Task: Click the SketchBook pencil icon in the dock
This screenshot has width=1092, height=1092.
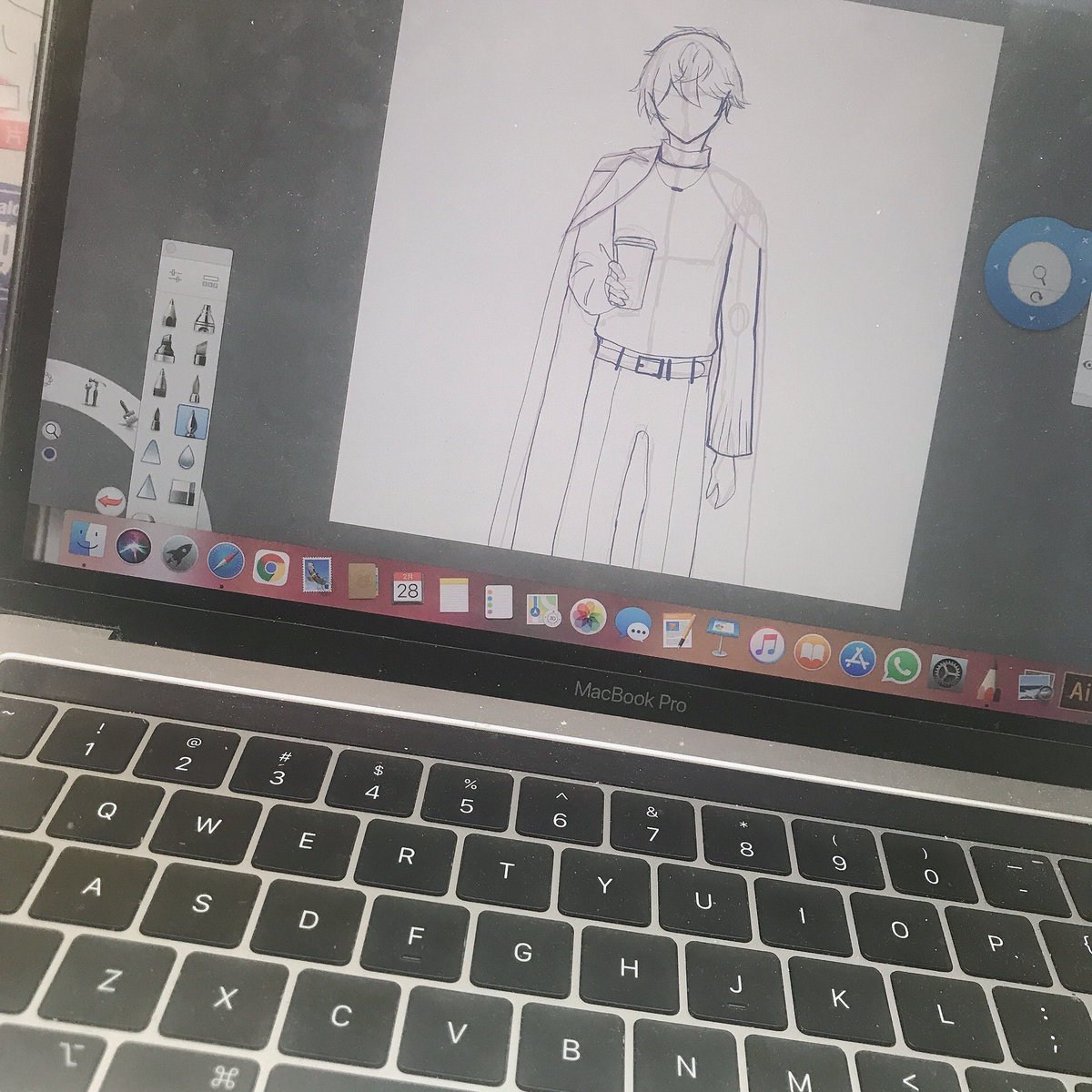Action: 990,681
